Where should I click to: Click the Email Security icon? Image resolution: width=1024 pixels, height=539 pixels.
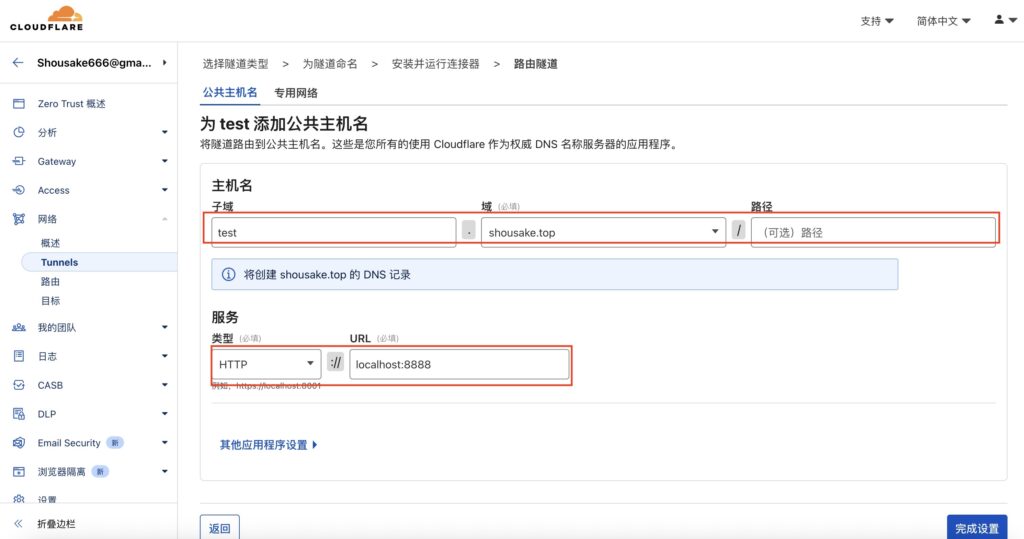click(x=19, y=442)
